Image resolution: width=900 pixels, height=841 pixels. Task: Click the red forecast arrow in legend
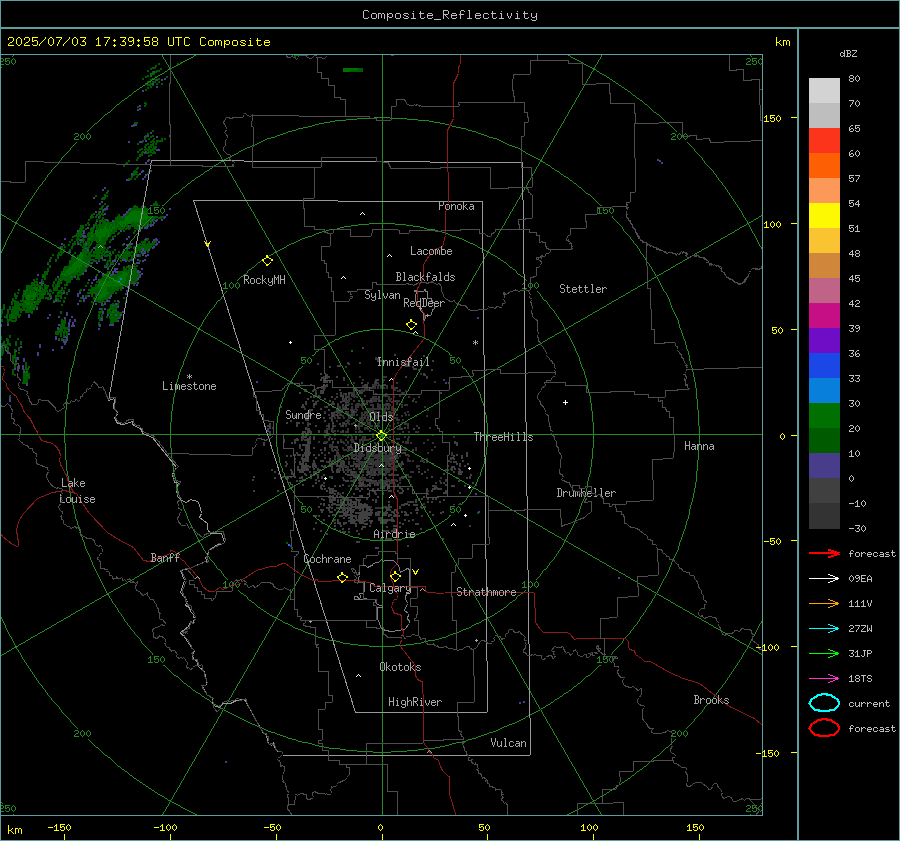click(x=824, y=553)
